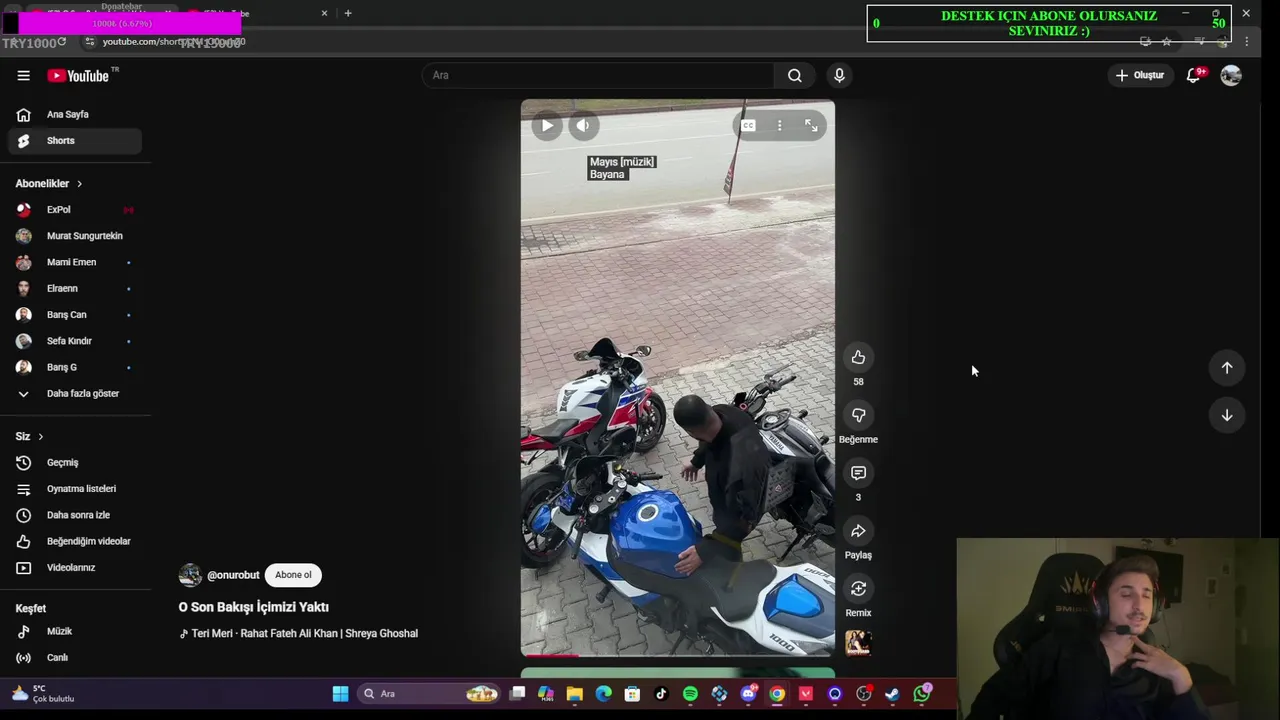This screenshot has width=1280, height=720.
Task: Go to the next short with down arrow
Action: click(1227, 415)
